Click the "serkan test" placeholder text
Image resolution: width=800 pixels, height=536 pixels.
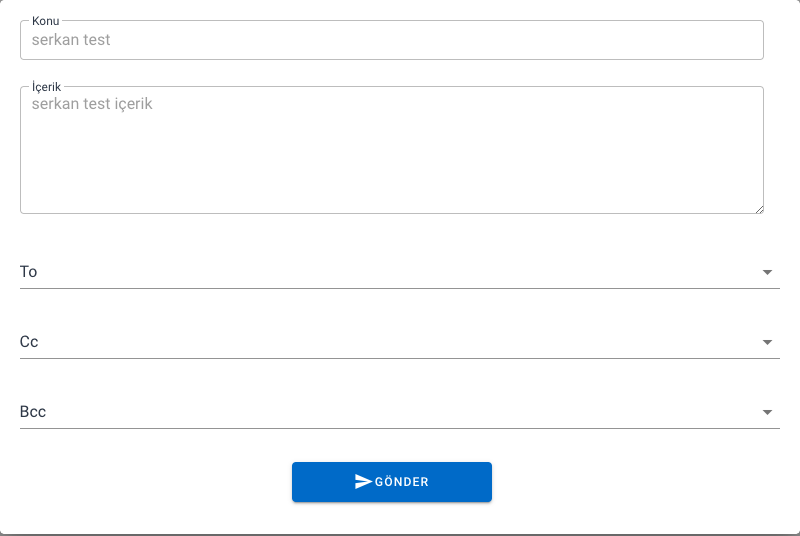71,41
